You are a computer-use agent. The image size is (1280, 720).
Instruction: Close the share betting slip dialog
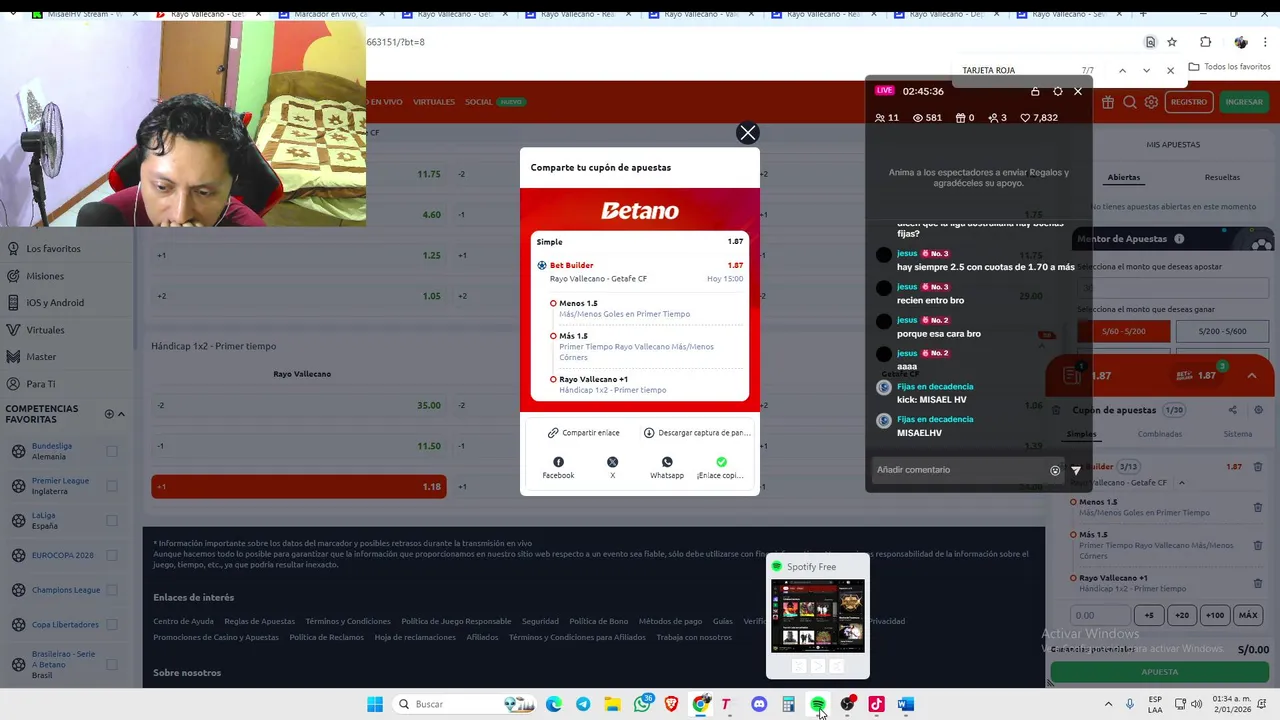pyautogui.click(x=747, y=133)
